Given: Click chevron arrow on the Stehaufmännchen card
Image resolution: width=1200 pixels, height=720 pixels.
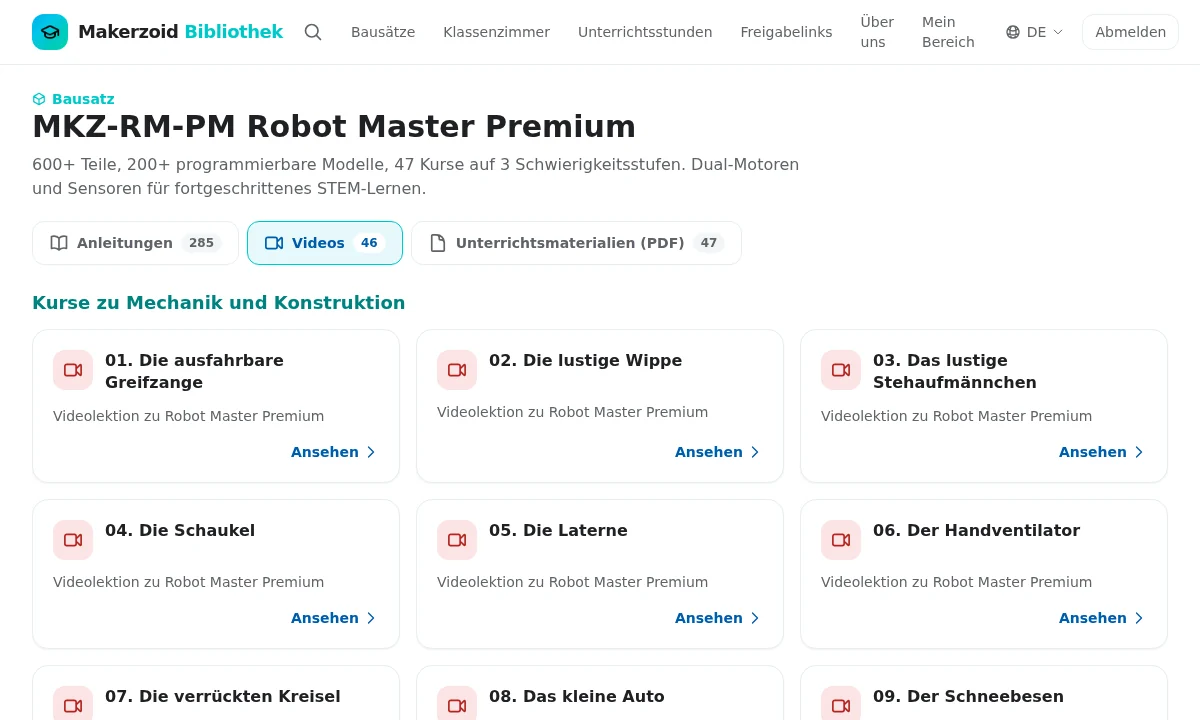Looking at the screenshot, I should 1139,452.
